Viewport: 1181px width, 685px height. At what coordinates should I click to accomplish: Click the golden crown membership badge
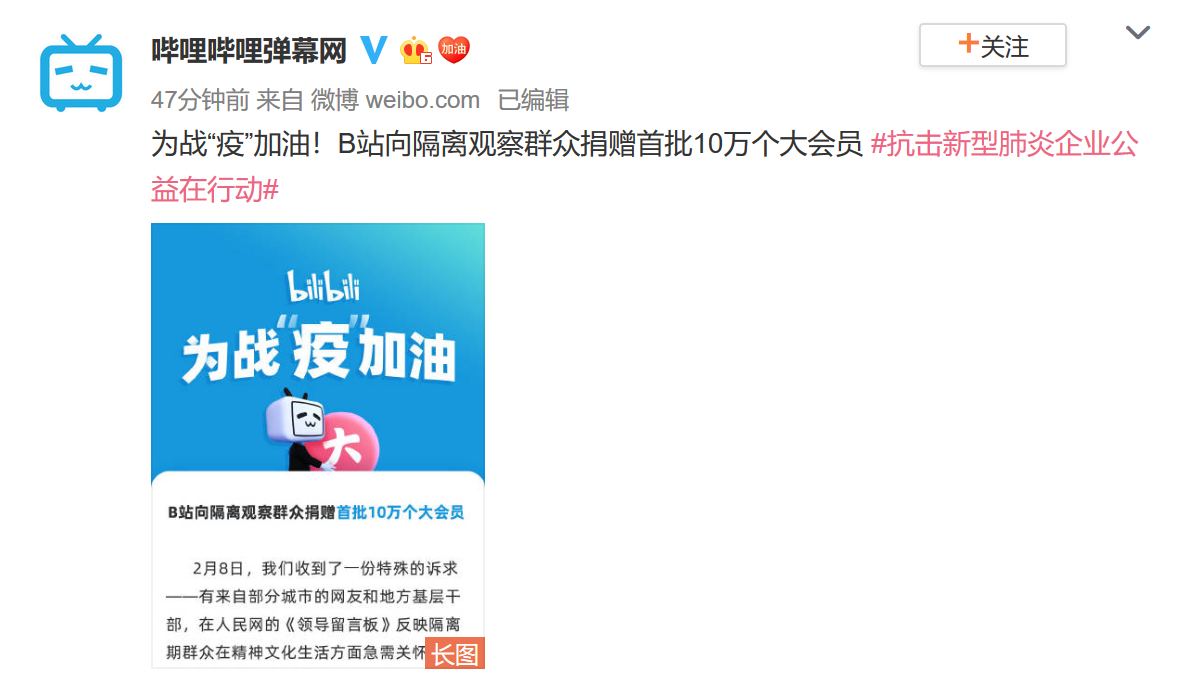tap(416, 50)
